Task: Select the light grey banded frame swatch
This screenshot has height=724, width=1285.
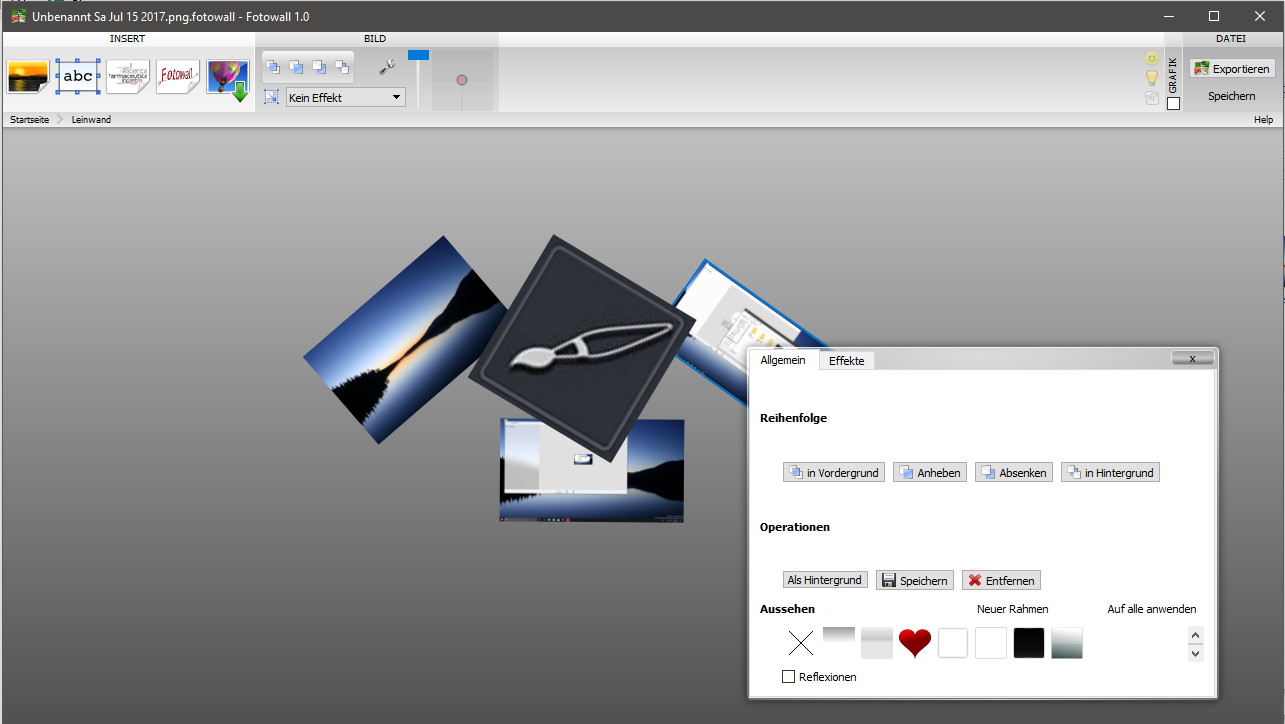Action: pos(877,643)
